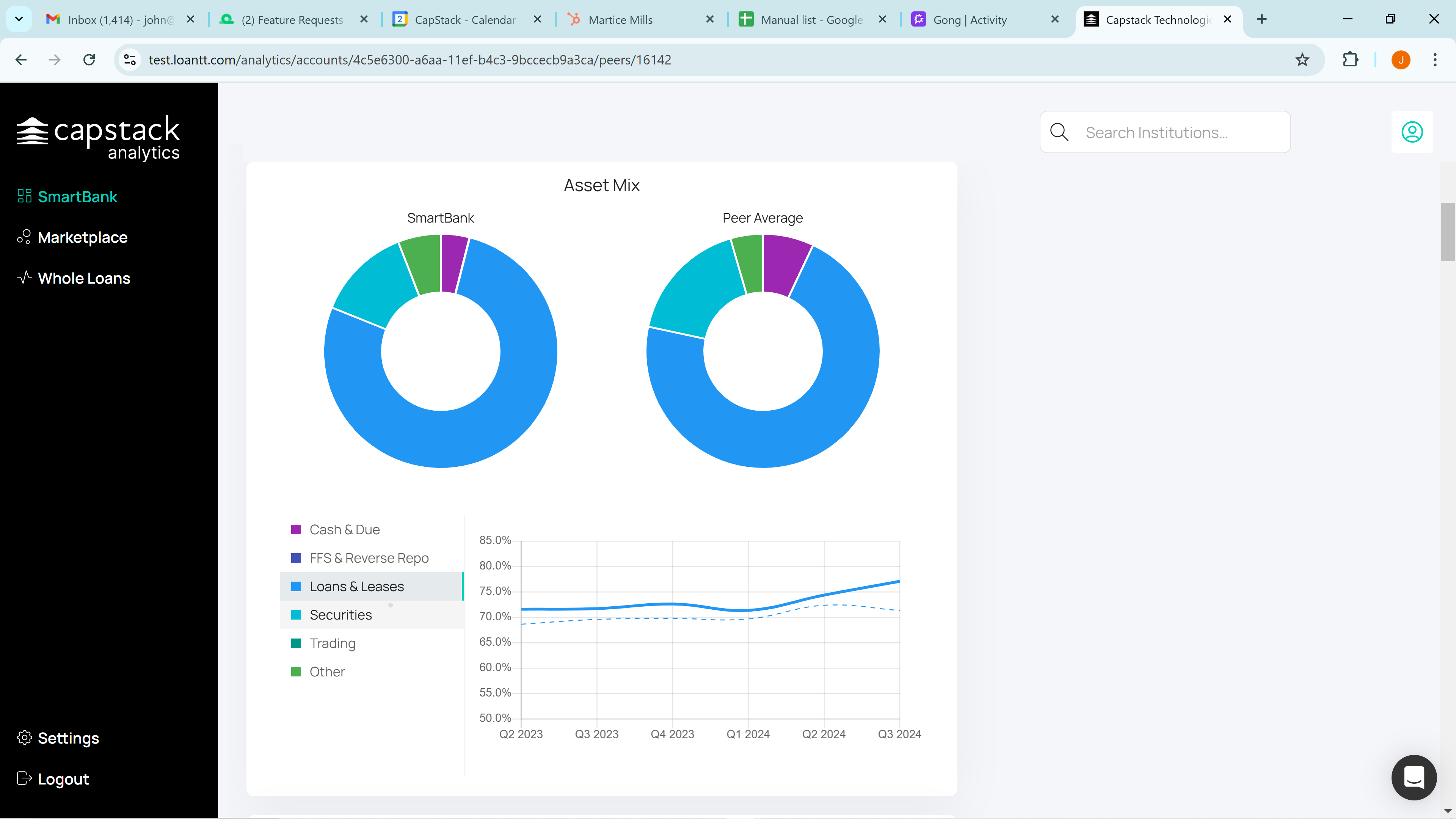Click the Logout door icon
This screenshot has height=819, width=1456.
(x=24, y=778)
